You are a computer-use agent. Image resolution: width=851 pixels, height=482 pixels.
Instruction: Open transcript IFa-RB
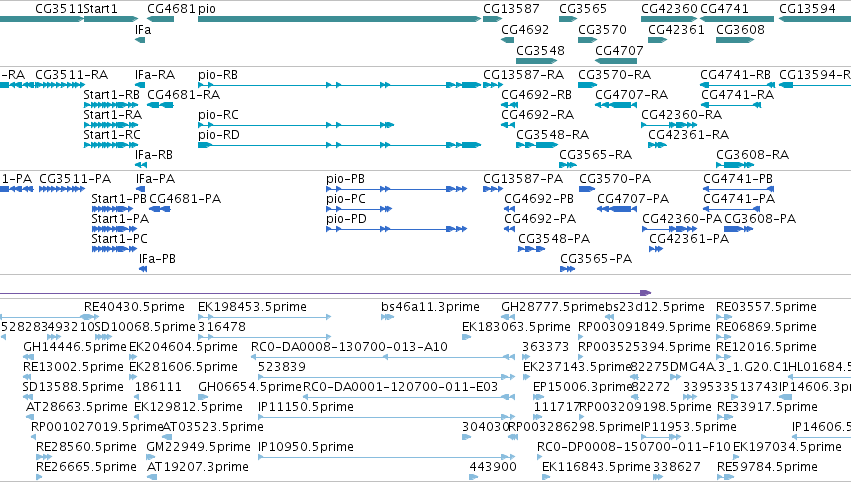click(154, 155)
